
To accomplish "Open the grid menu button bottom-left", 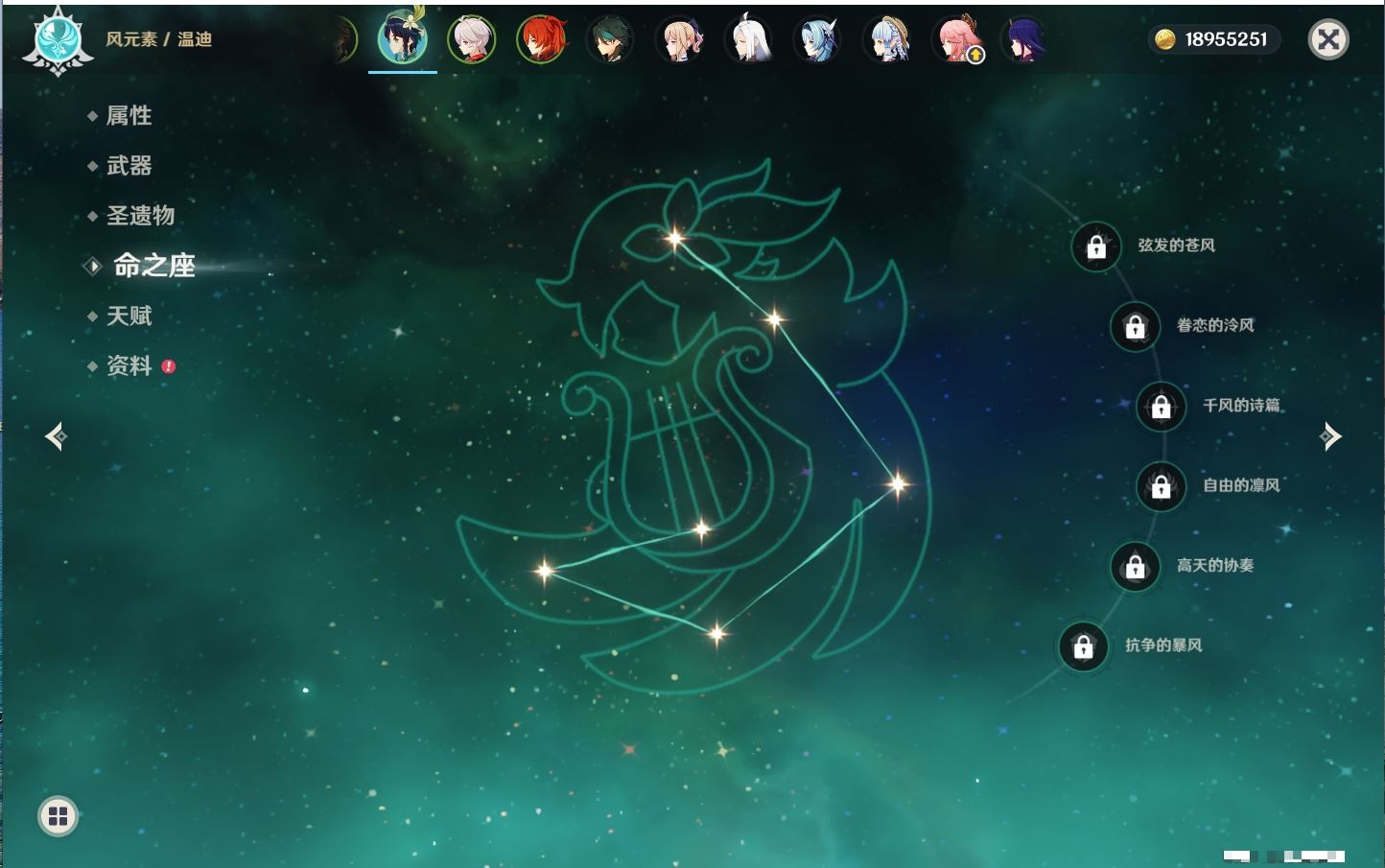I will [x=58, y=816].
